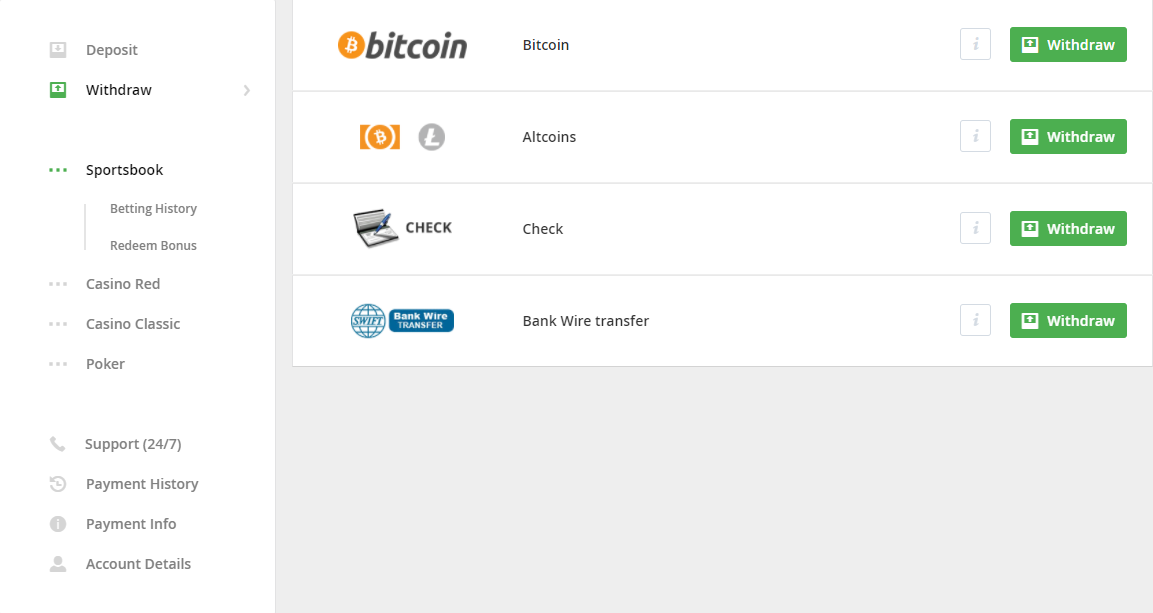Viewport: 1153px width, 613px height.
Task: Collapse the Sportsbook section
Action: coord(124,170)
